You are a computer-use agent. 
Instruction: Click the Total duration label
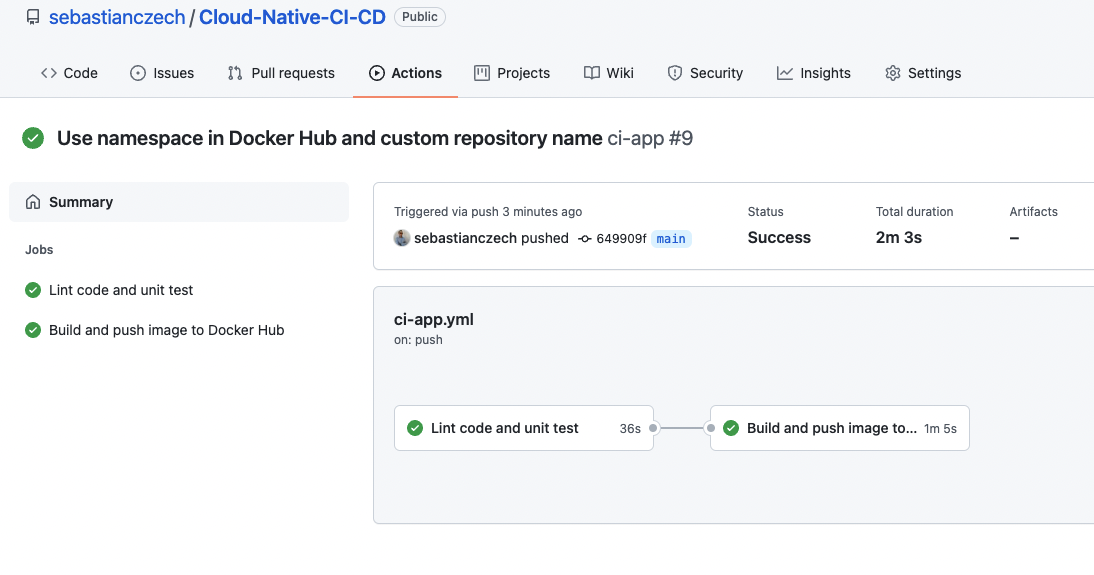click(915, 211)
